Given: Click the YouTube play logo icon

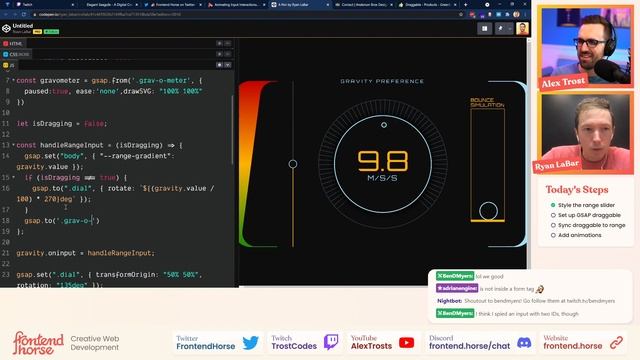Looking at the screenshot, I should click(407, 342).
